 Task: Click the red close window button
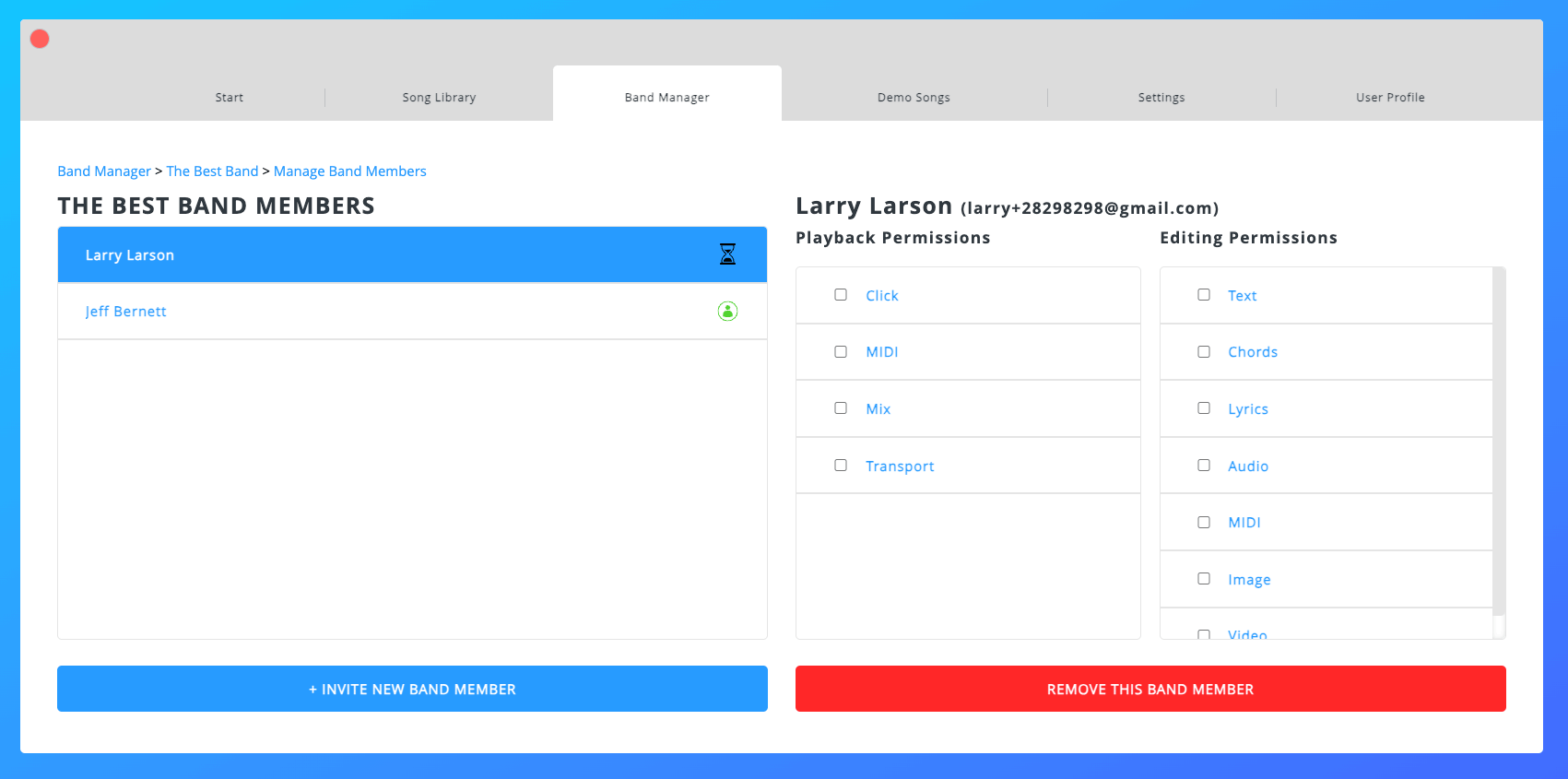pyautogui.click(x=40, y=39)
